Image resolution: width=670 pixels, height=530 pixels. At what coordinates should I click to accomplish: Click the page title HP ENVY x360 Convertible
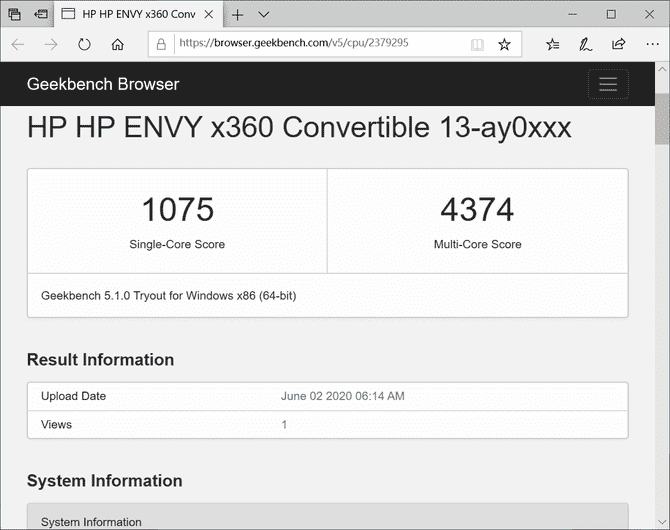click(299, 127)
